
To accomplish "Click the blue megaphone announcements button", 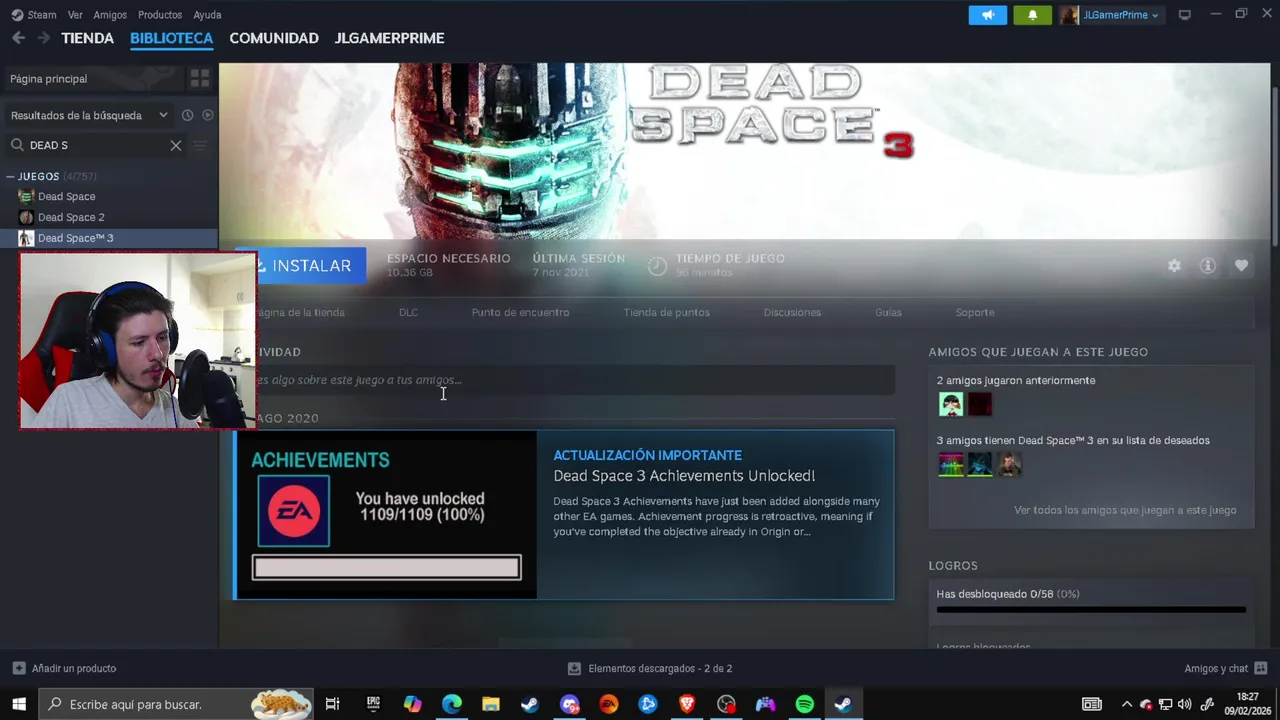I will 988,15.
